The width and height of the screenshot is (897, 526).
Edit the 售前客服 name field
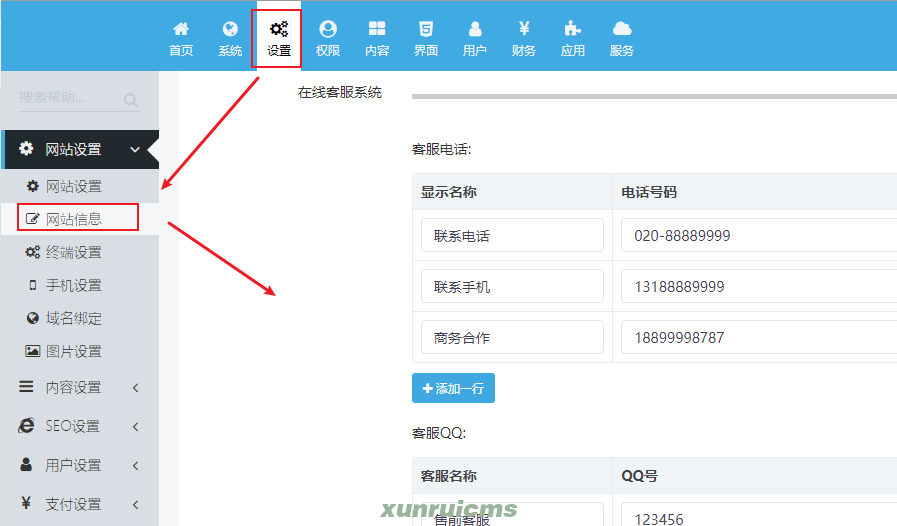pyautogui.click(x=512, y=515)
